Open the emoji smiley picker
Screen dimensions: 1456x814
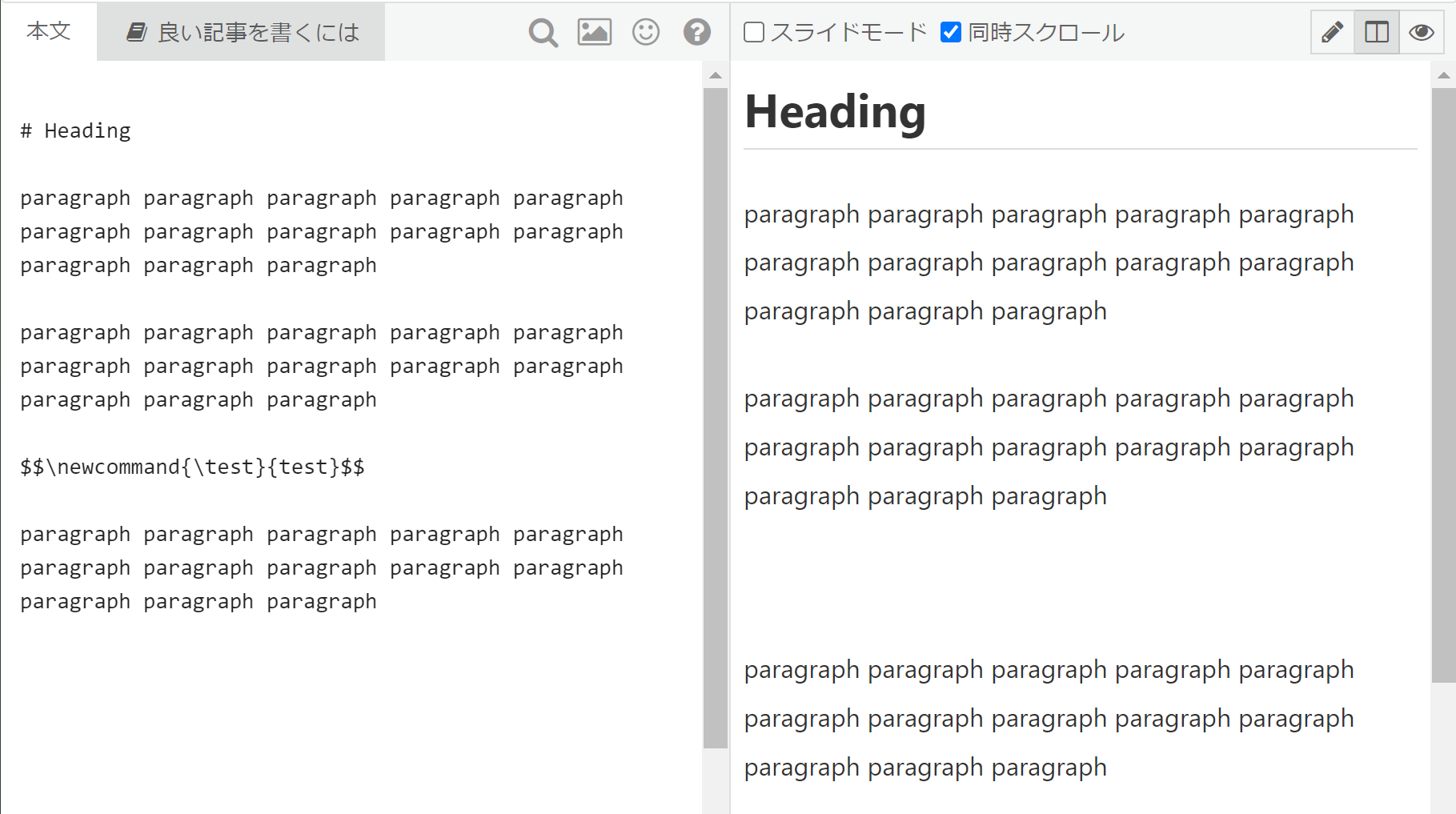click(646, 32)
